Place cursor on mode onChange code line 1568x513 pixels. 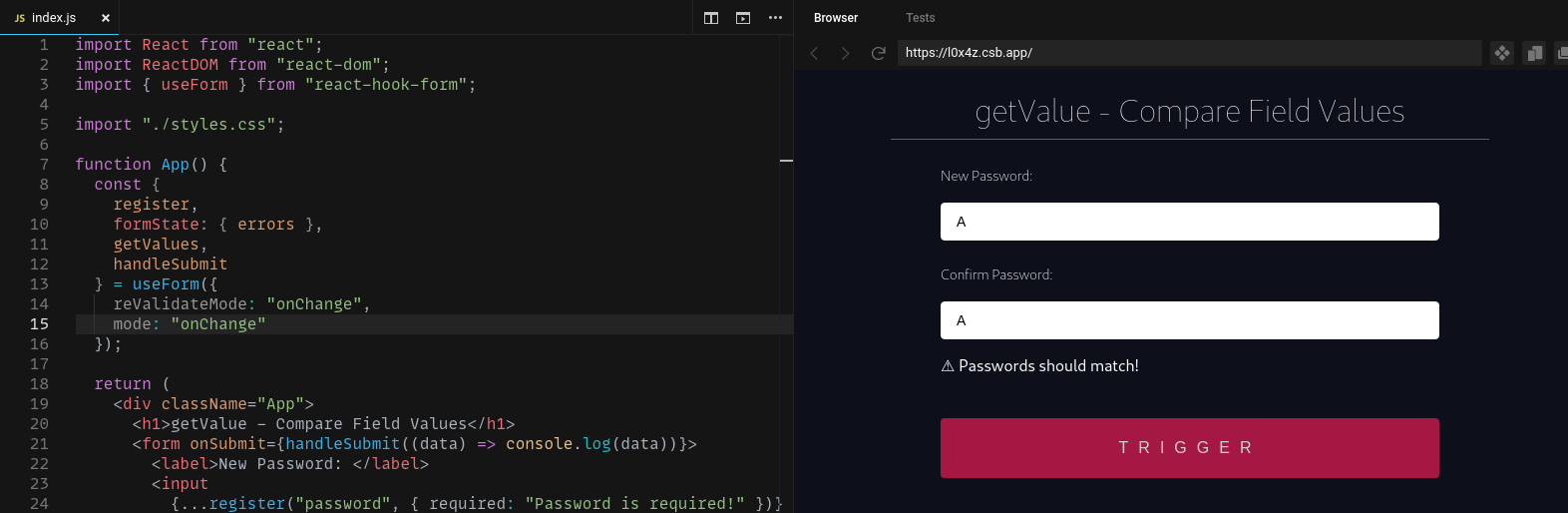[x=190, y=324]
